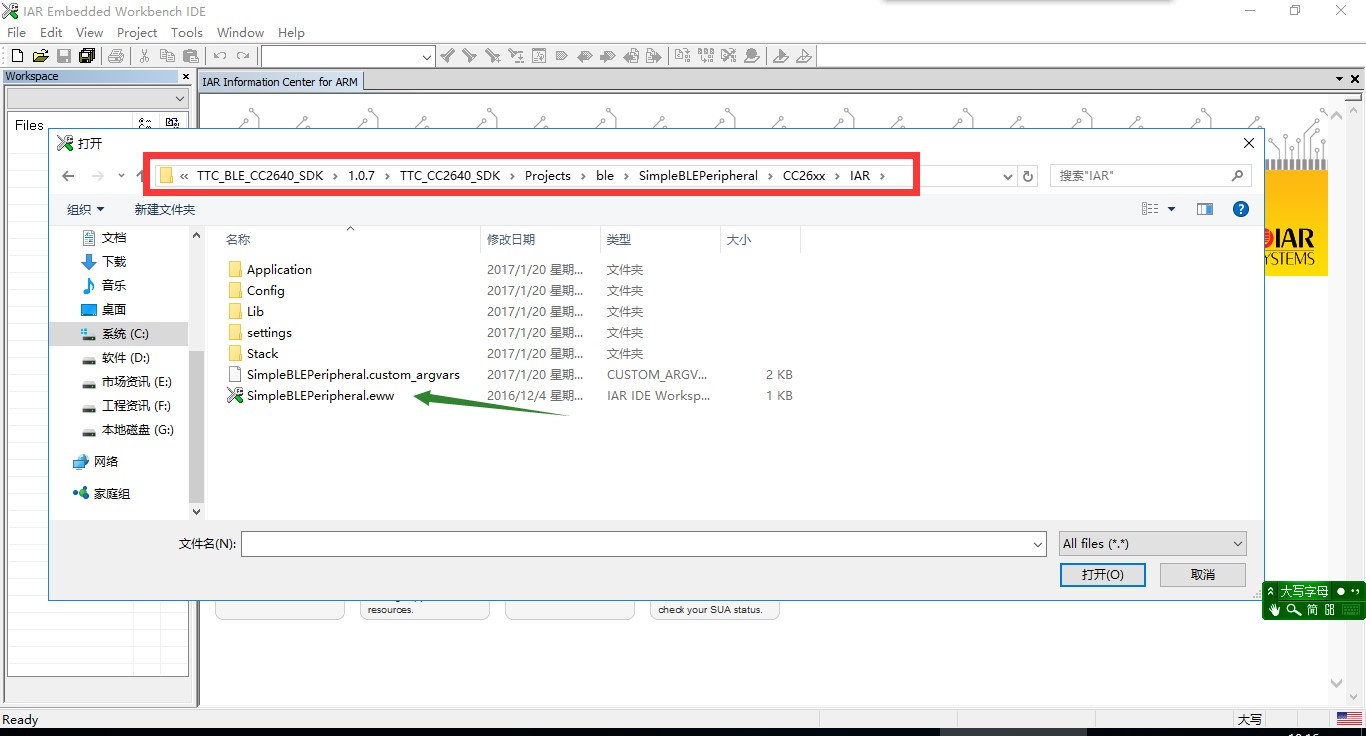The height and width of the screenshot is (736, 1366).
Task: Select IAR Information Center for ARM tab
Action: point(280,82)
